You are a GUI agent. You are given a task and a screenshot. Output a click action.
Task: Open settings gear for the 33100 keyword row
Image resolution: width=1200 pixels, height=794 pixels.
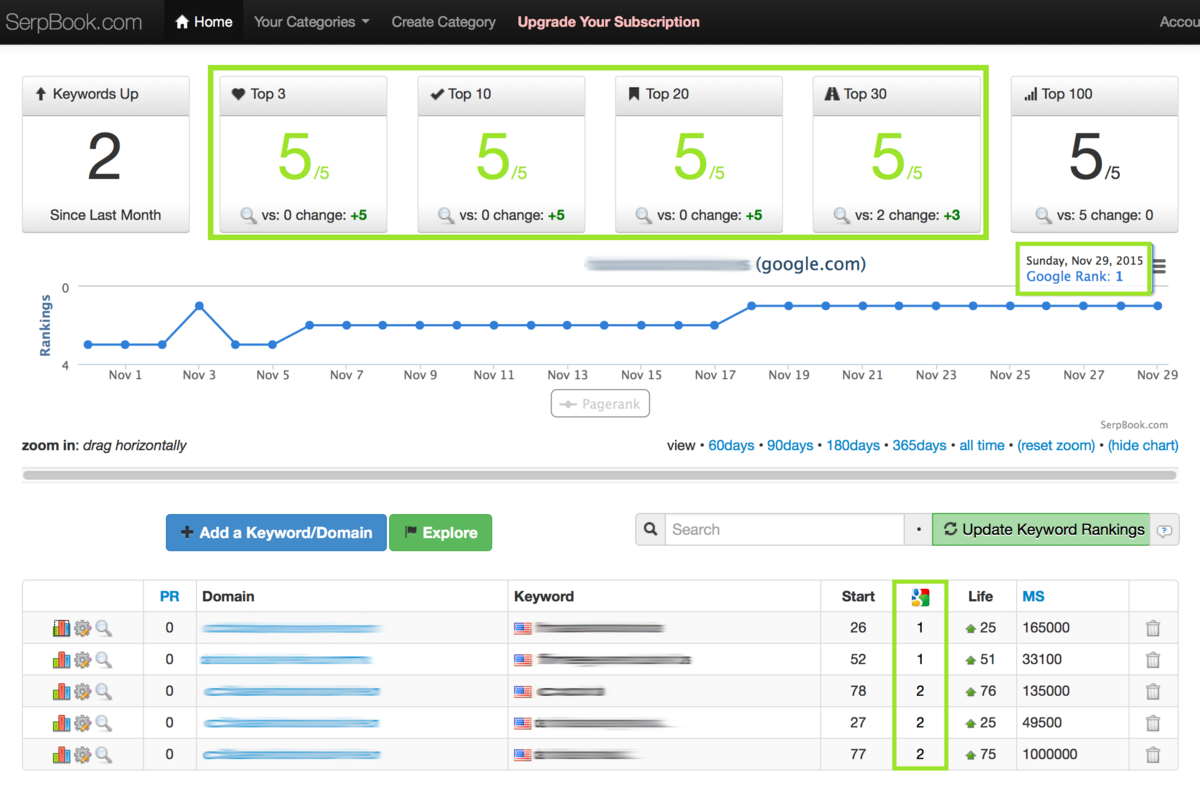(x=82, y=660)
